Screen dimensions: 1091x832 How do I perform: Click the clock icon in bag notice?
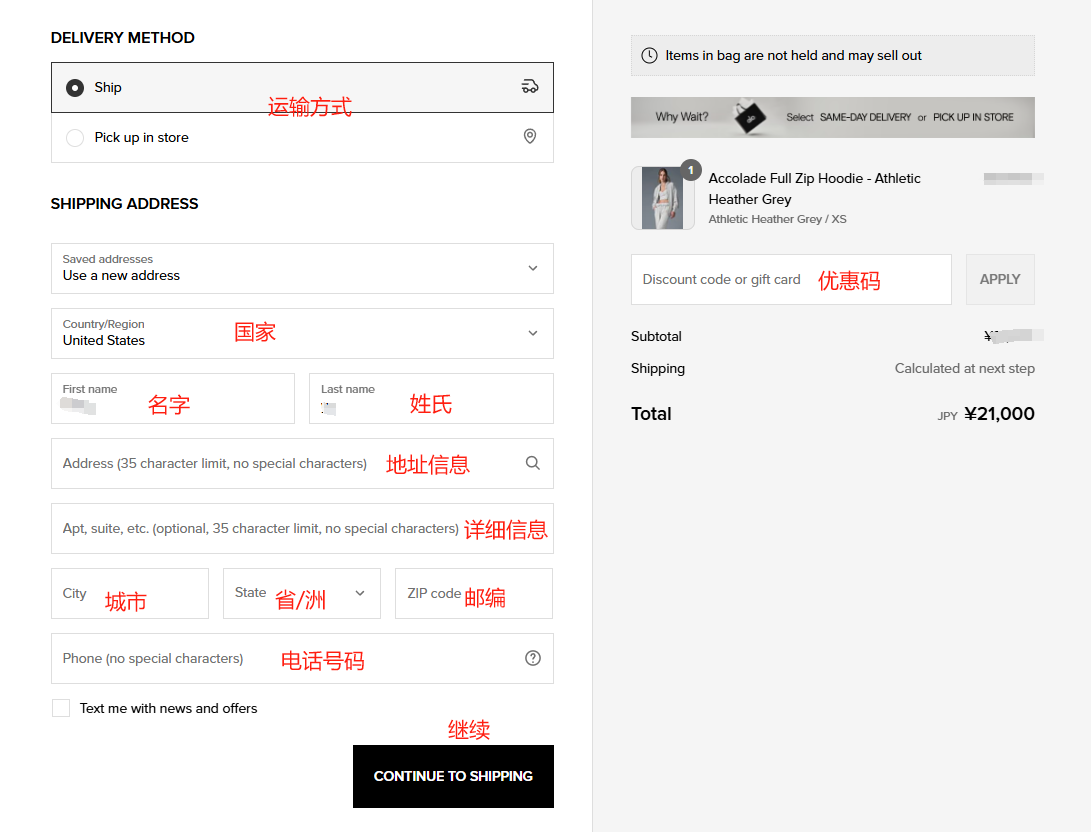[x=649, y=56]
